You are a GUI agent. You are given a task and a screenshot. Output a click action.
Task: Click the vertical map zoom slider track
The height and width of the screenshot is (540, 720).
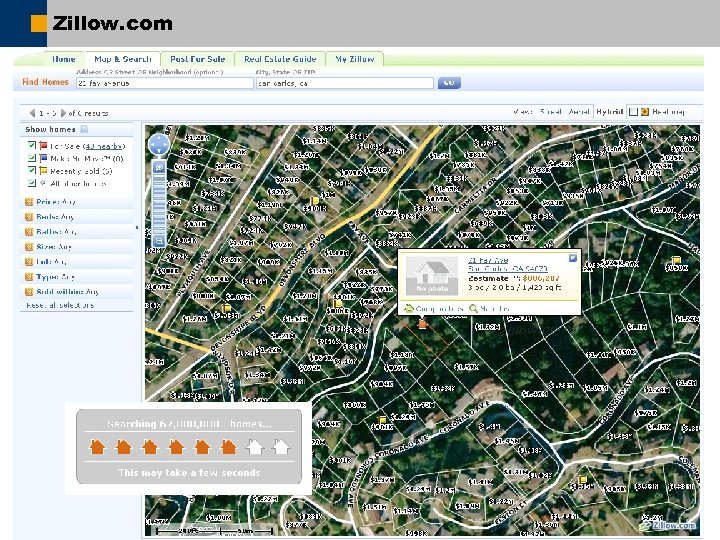tap(159, 204)
